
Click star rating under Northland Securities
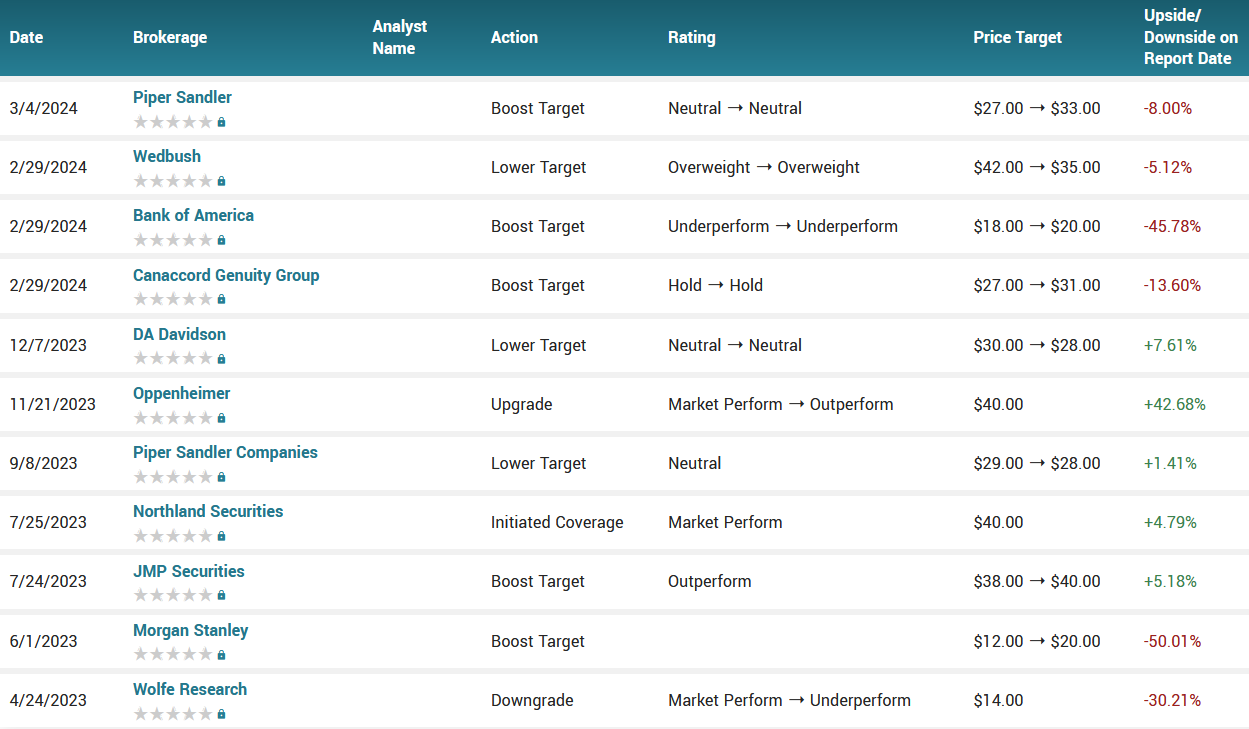173,536
